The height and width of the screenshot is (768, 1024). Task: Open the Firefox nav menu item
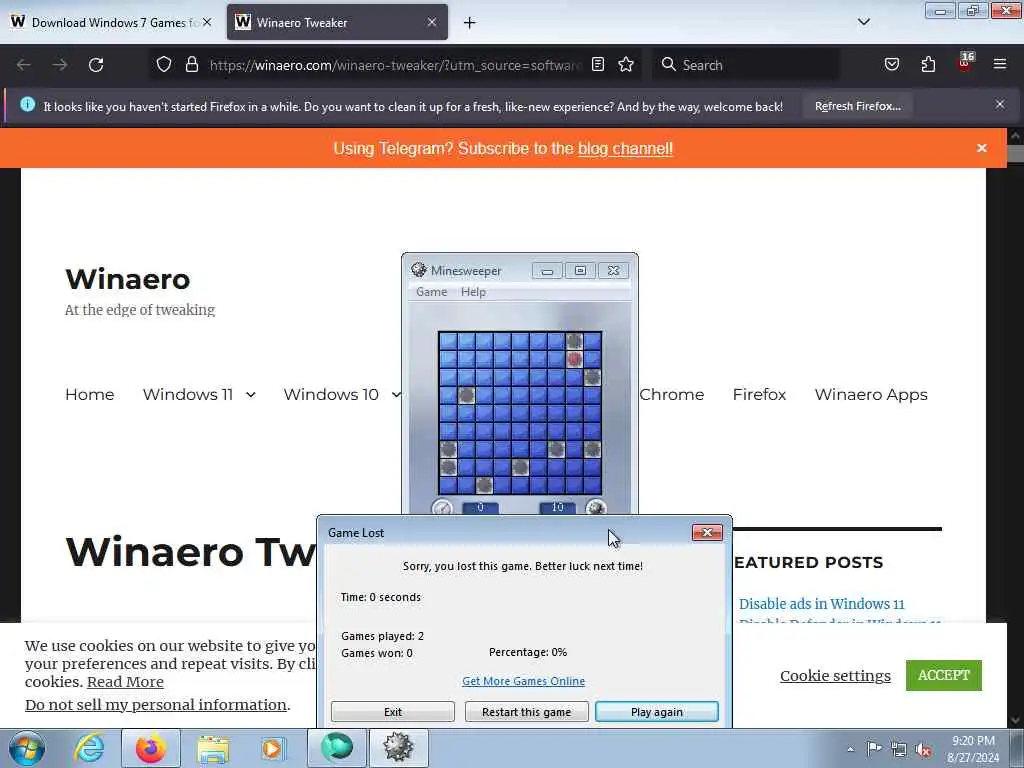point(759,394)
